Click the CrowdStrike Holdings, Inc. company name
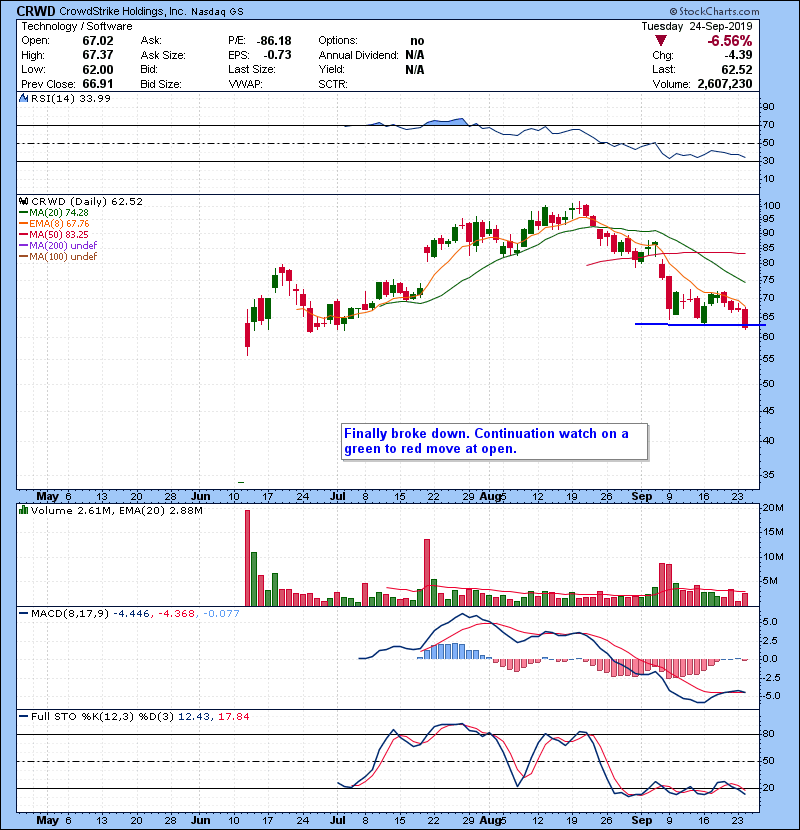800x830 pixels. 122,11
